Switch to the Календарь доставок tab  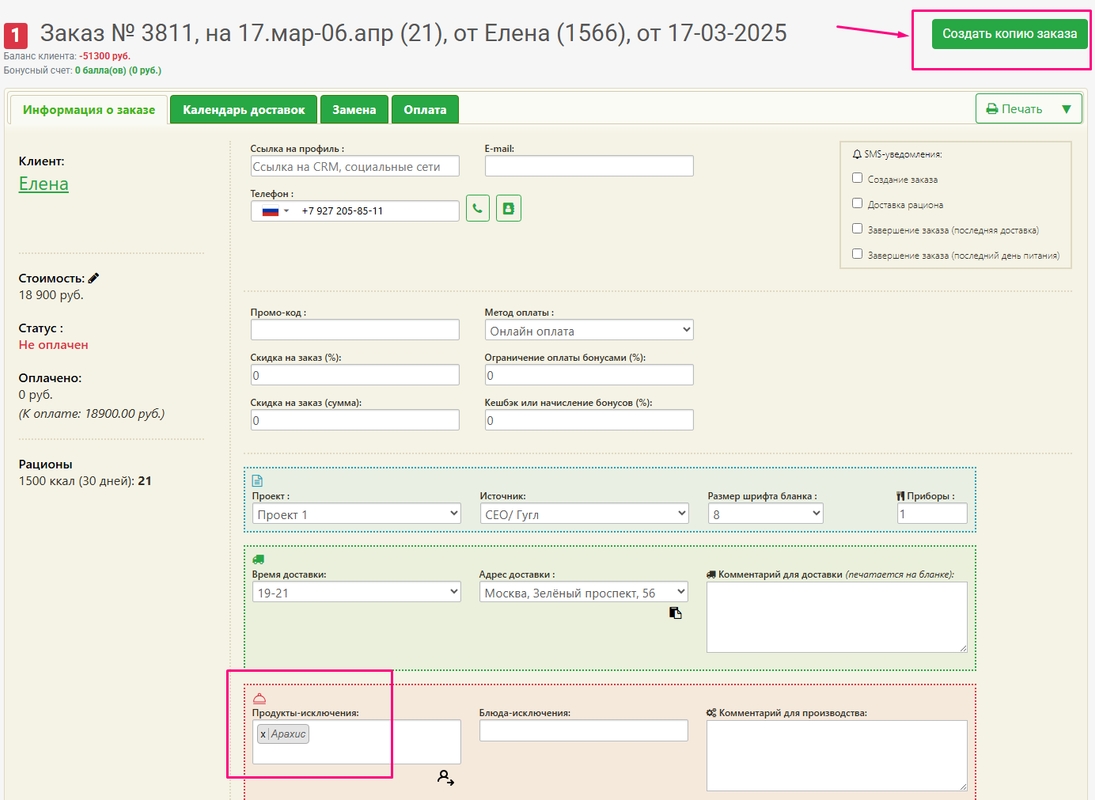[243, 109]
